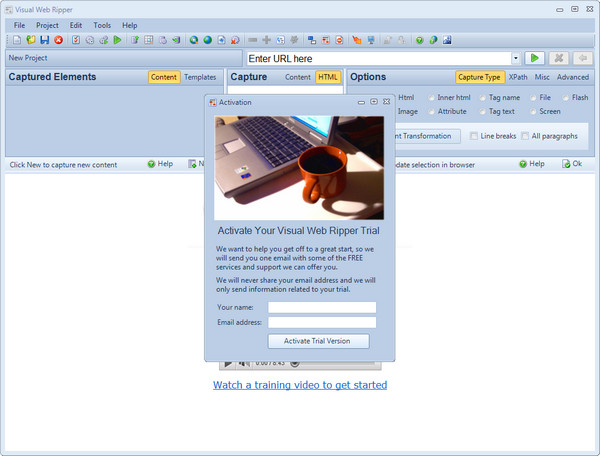
Task: Click the gray back arrow beside URL
Action: (583, 58)
